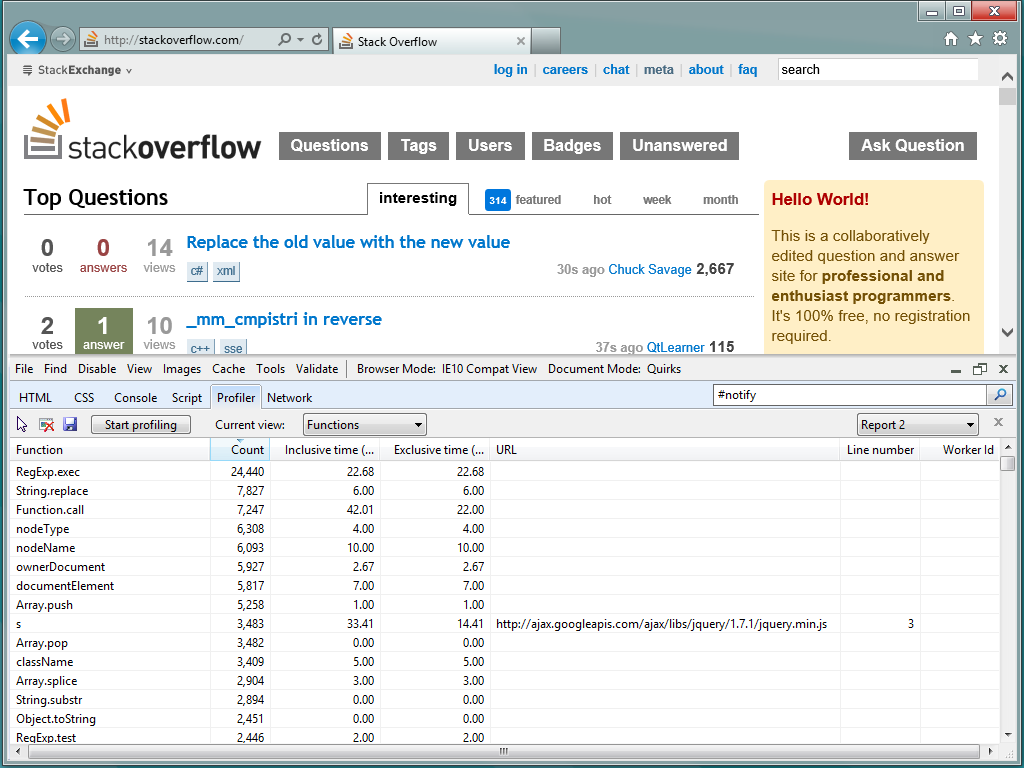Screen dimensions: 1024x768
Task: Switch to the CSS tab
Action: point(84,398)
